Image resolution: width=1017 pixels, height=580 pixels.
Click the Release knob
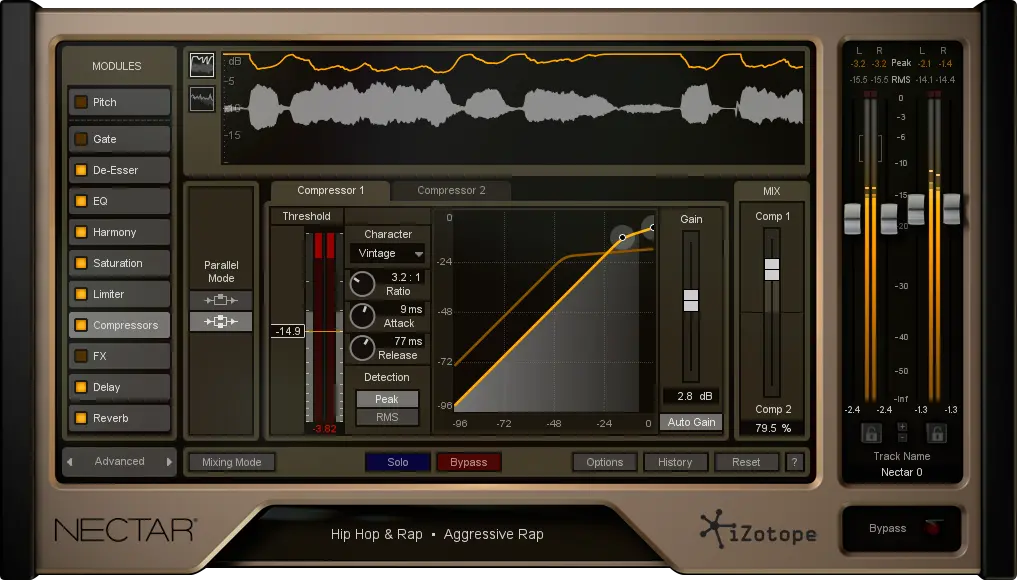(362, 348)
